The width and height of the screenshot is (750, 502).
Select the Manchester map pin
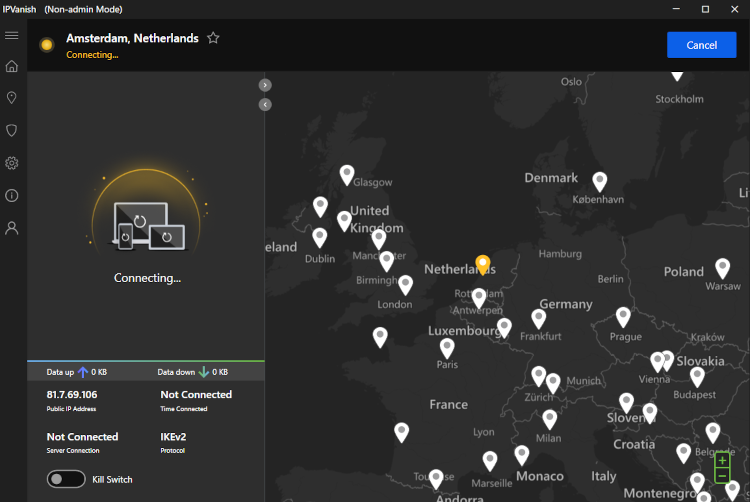379,239
